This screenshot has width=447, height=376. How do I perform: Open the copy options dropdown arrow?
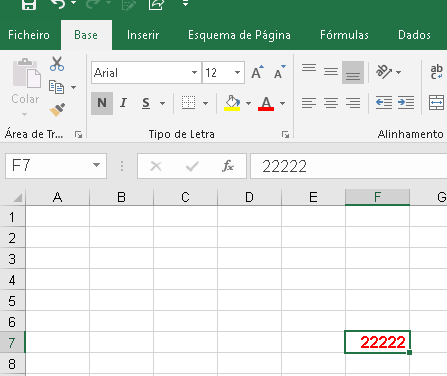click(73, 87)
